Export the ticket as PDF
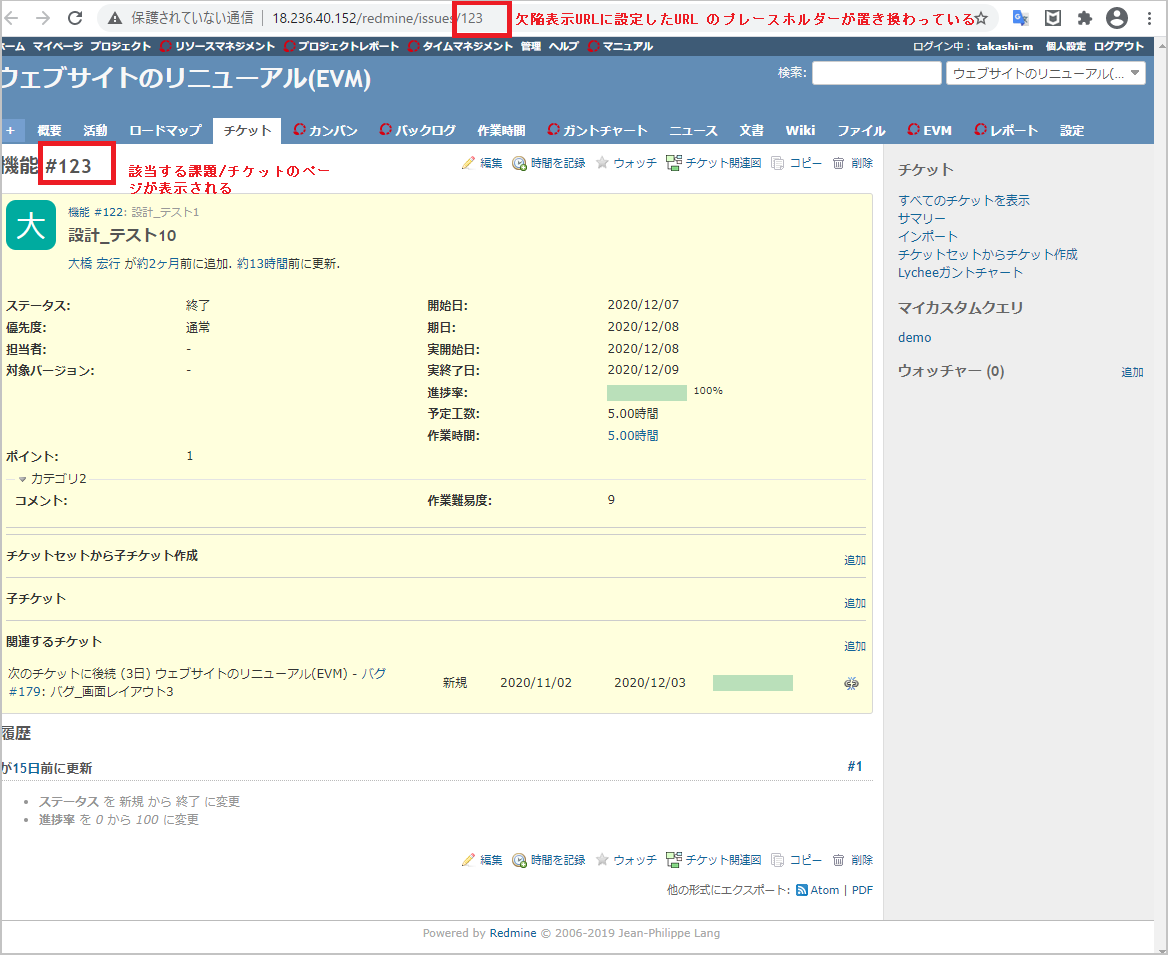Viewport: 1168px width, 955px height. click(862, 890)
